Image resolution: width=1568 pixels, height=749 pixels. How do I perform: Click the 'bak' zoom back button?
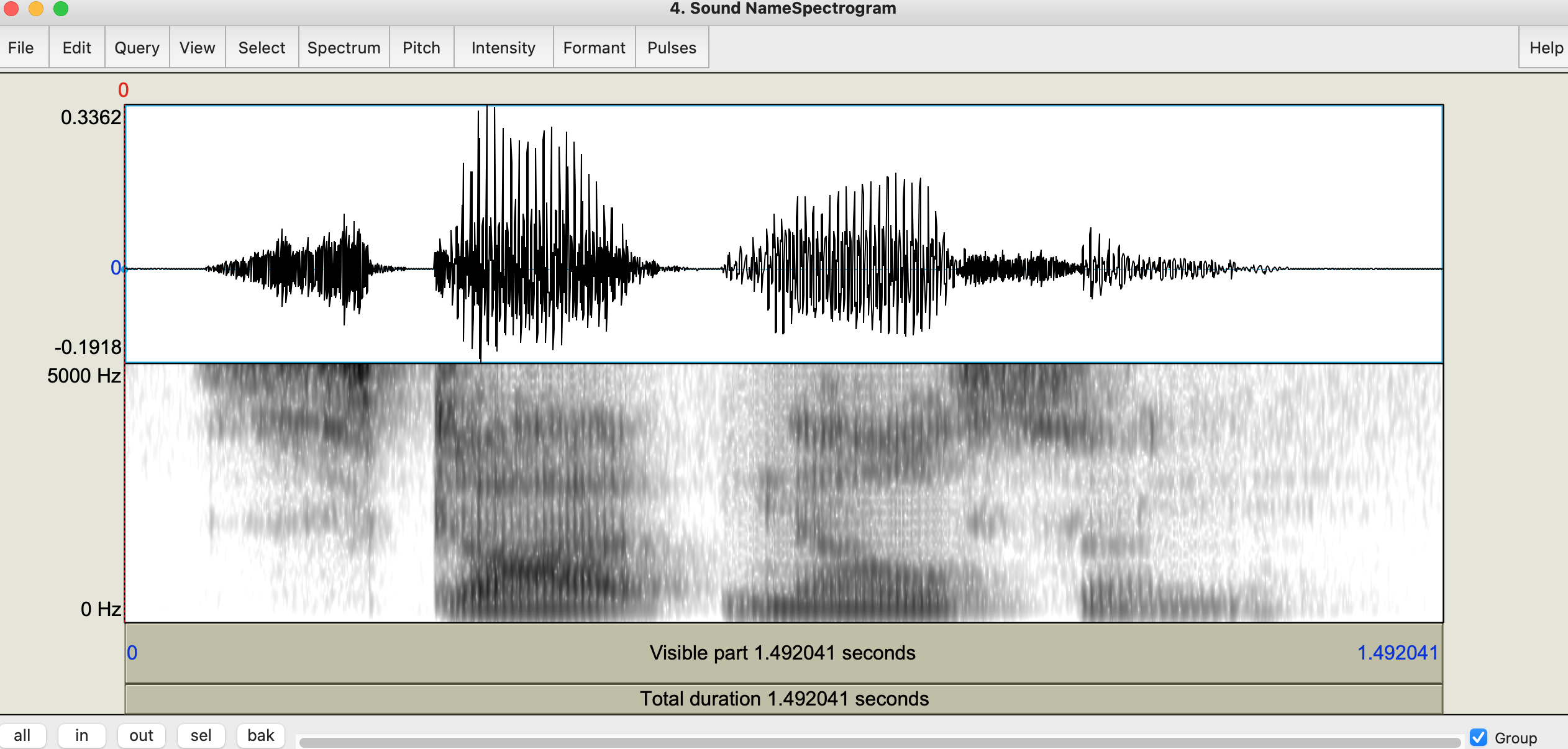click(x=260, y=736)
